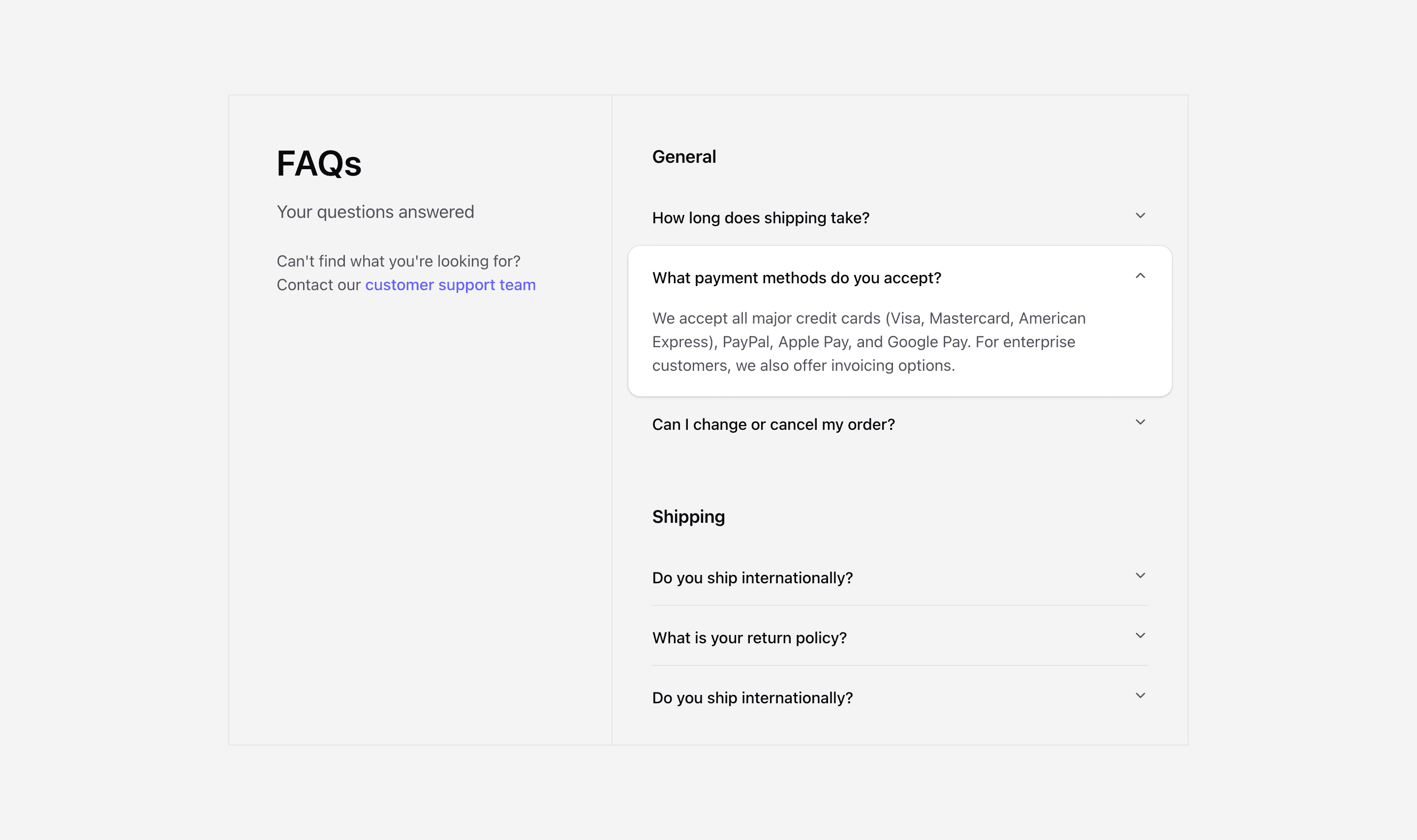Click 'Contact our customer support team' text

(x=405, y=285)
